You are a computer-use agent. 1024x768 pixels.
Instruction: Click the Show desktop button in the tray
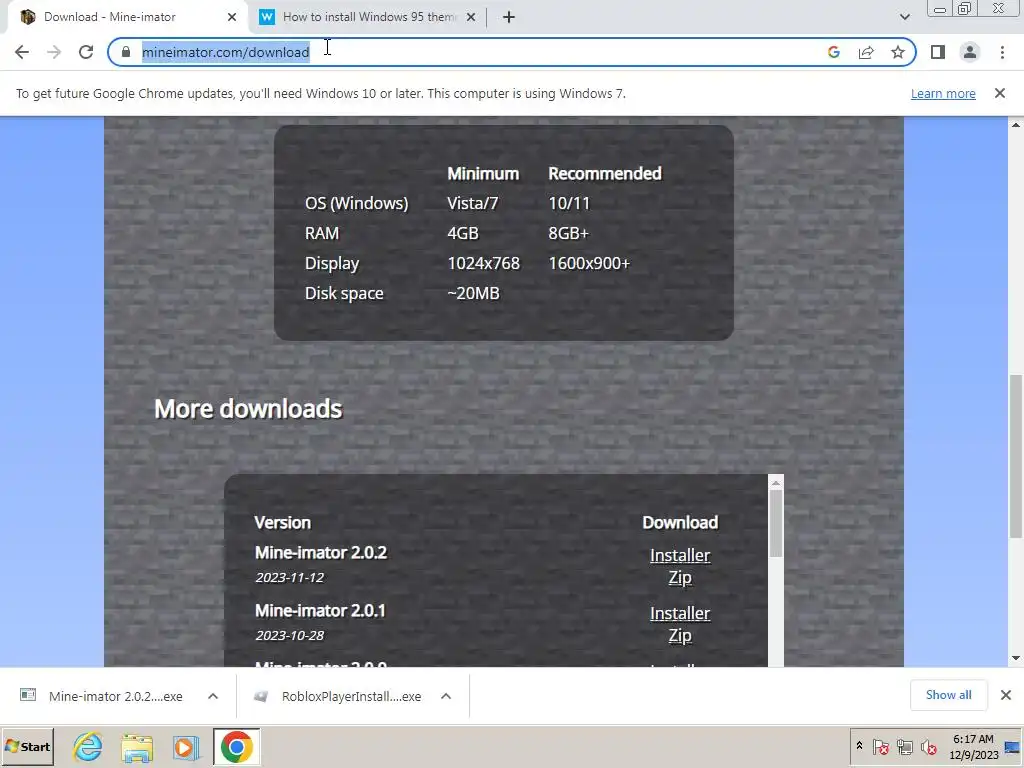click(1014, 746)
